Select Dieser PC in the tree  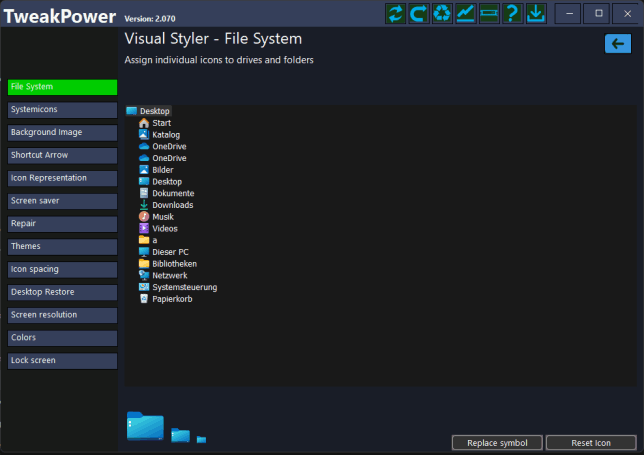click(170, 252)
